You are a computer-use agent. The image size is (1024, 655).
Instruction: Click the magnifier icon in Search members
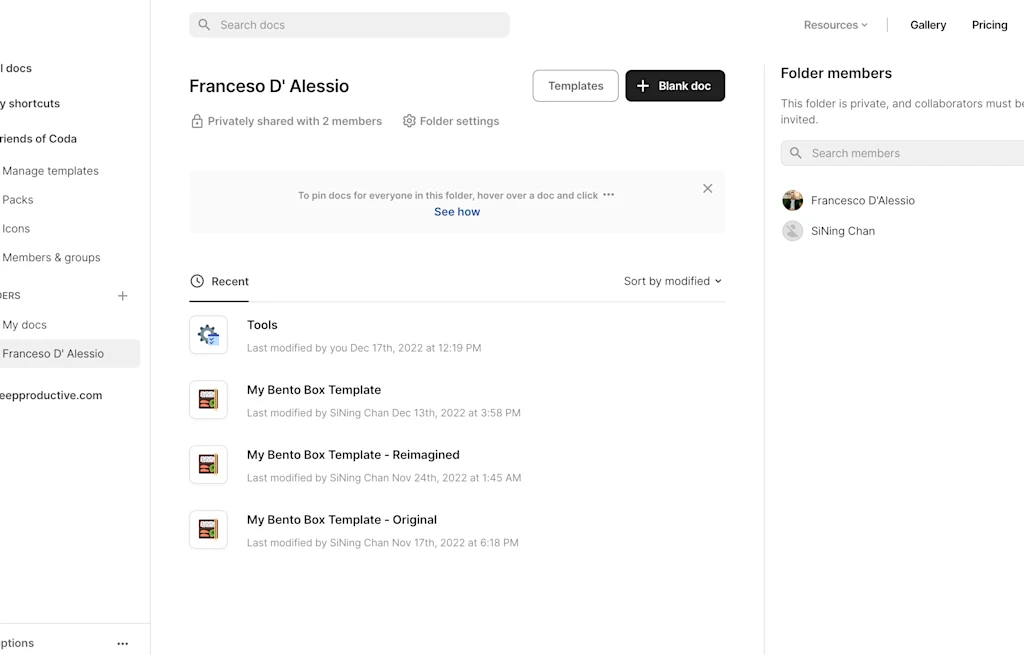pos(795,153)
